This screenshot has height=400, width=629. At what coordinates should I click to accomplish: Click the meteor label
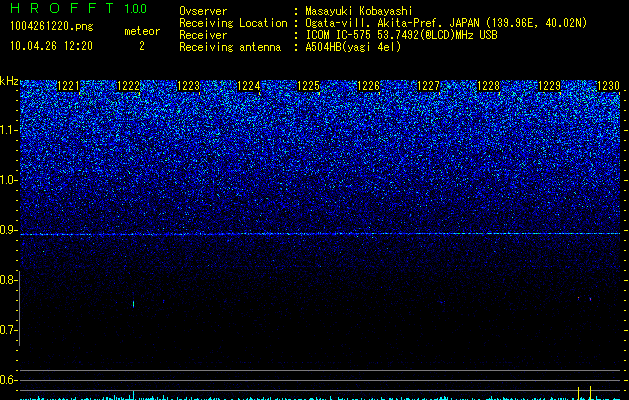click(x=142, y=31)
